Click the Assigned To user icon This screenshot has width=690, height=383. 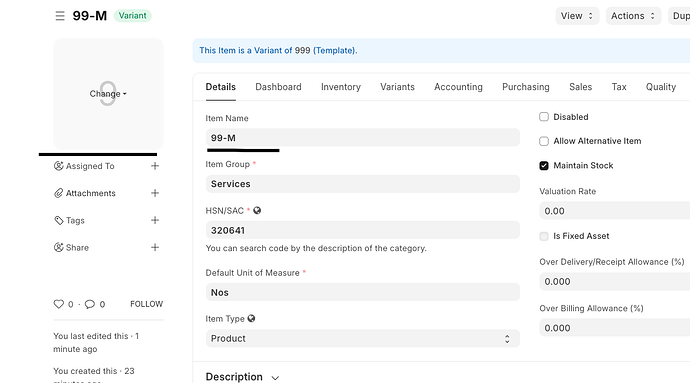58,166
